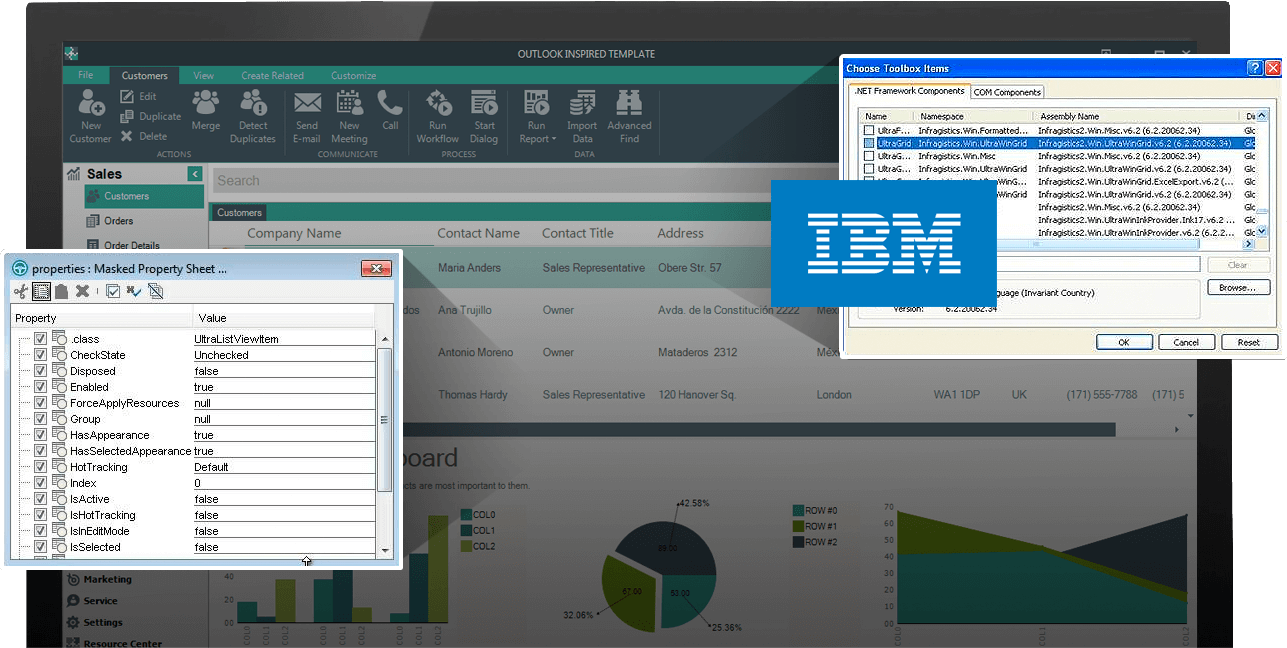Viewport: 1287px width, 648px height.
Task: Open Orders in the Sales sidebar
Action: click(119, 221)
